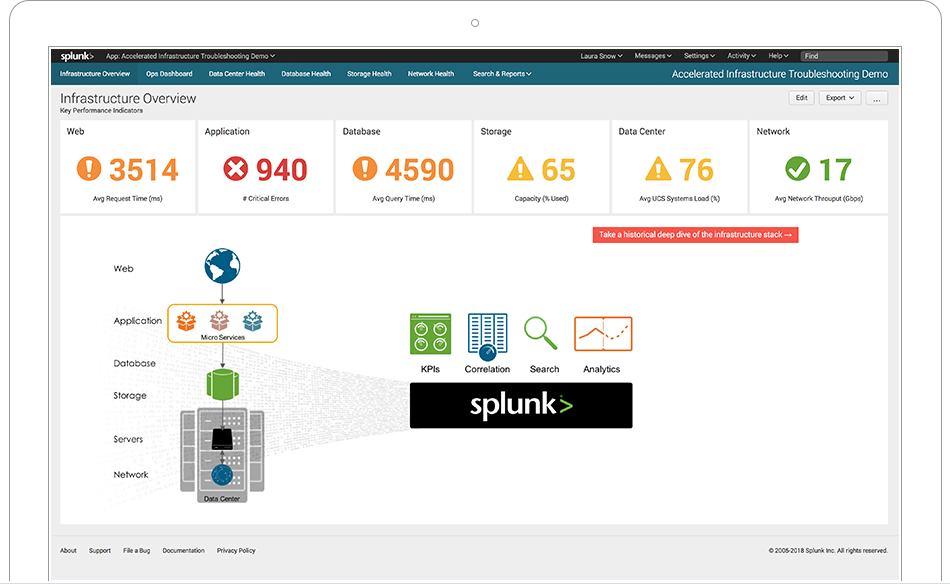
Task: Click the Web globe icon in diagram
Action: pyautogui.click(x=222, y=267)
